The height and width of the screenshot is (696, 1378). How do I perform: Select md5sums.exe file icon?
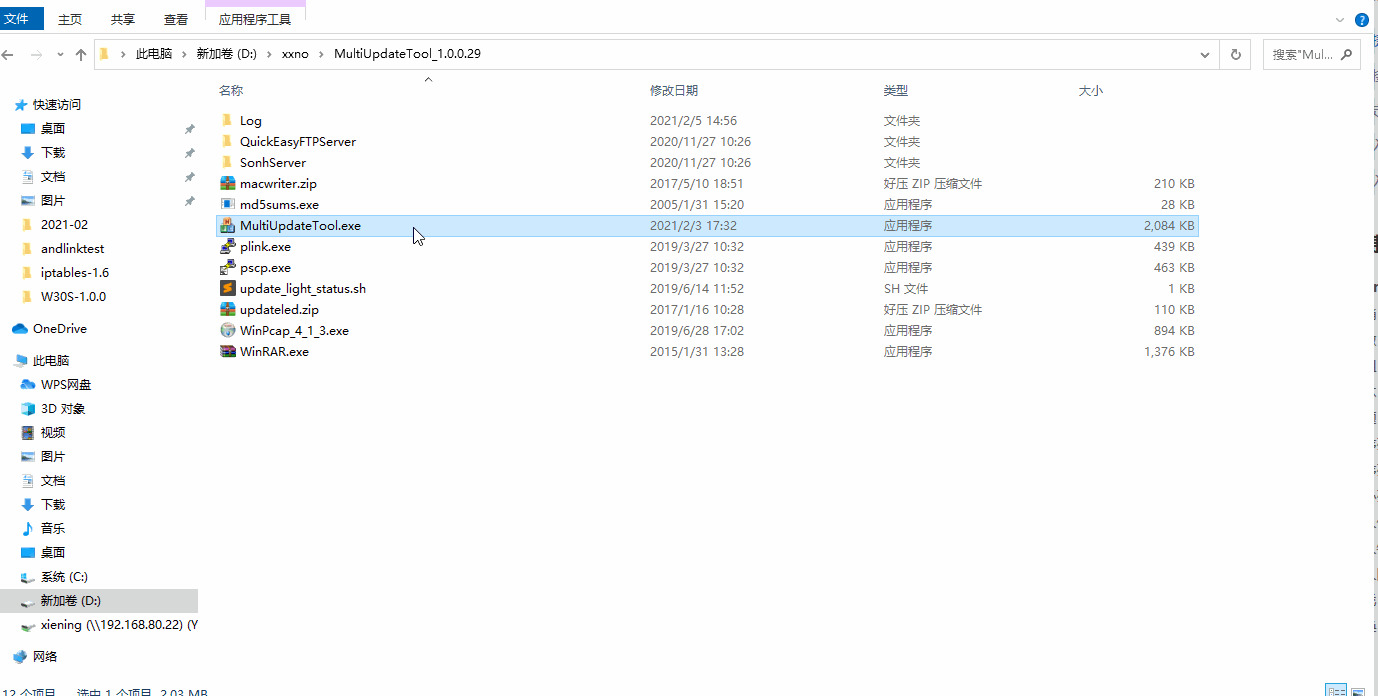tap(228, 205)
